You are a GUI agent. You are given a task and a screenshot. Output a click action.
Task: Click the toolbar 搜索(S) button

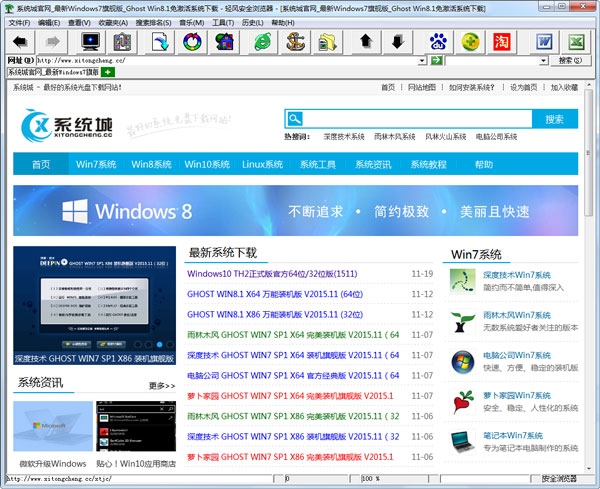click(570, 60)
